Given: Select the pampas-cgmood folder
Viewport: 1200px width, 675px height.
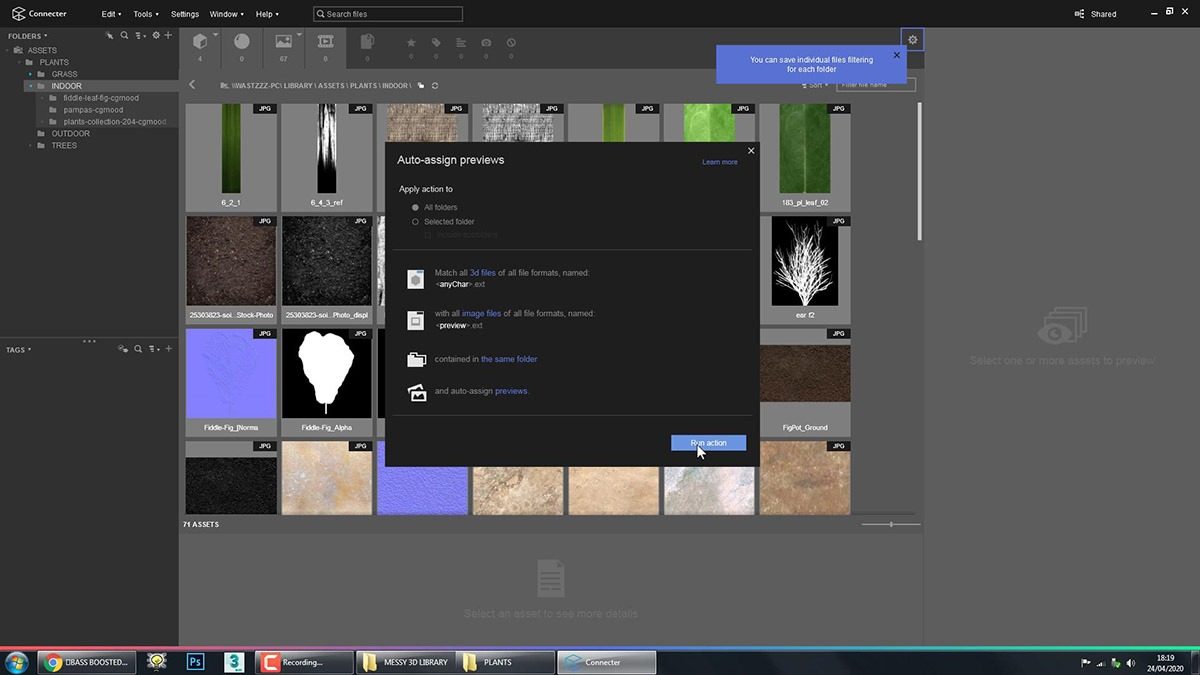Looking at the screenshot, I should (93, 110).
